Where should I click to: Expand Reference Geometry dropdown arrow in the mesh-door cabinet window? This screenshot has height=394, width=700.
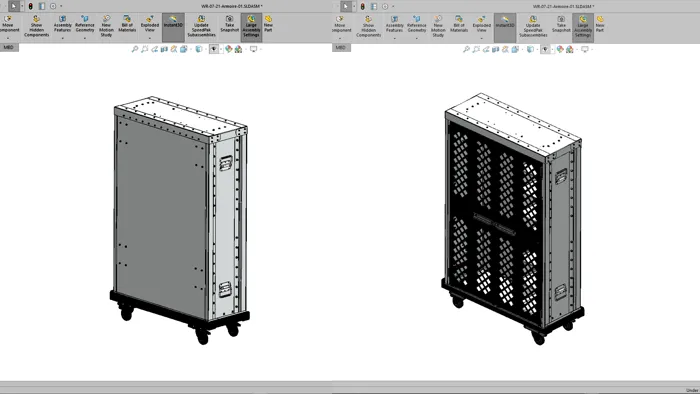[x=417, y=38]
